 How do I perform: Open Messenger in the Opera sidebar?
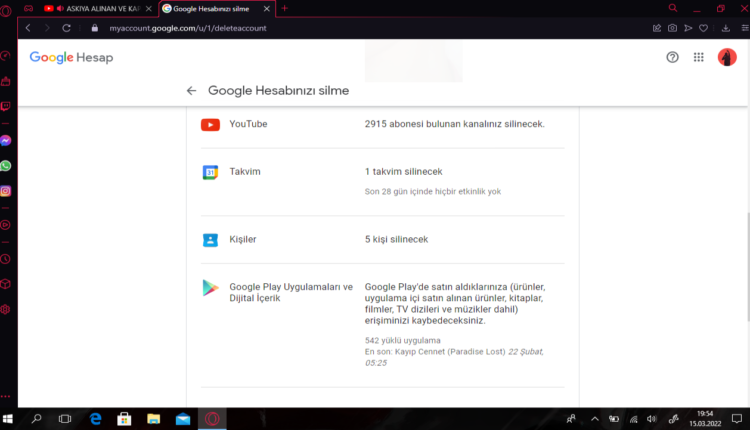click(6, 141)
